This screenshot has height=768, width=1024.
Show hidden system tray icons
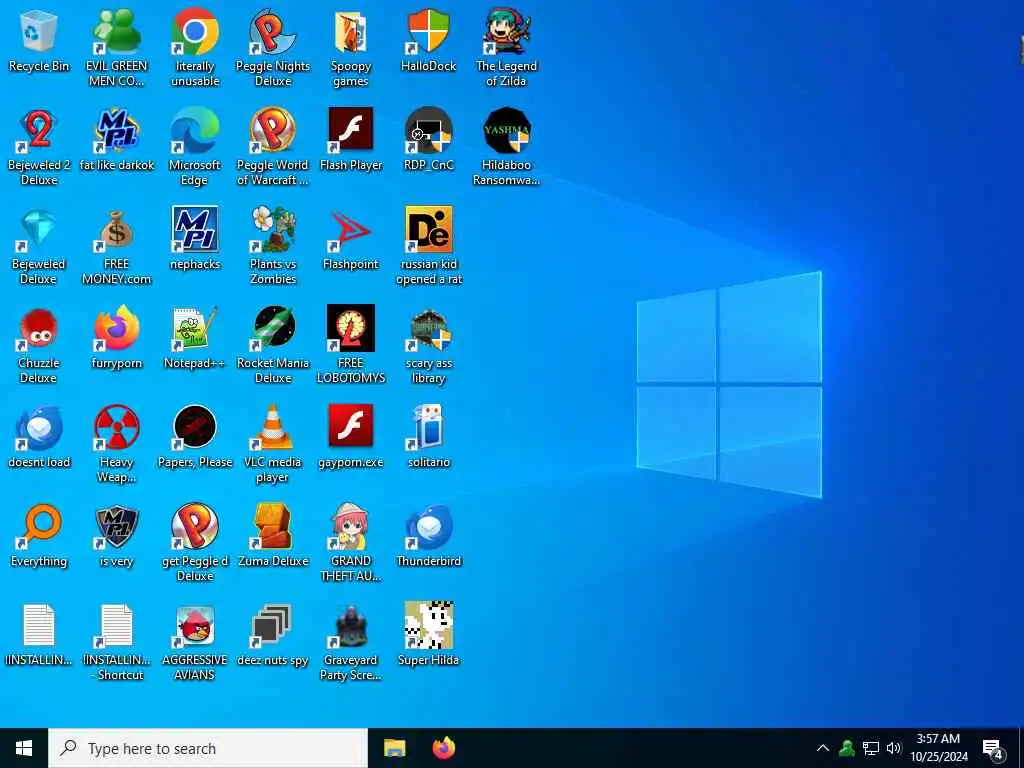(x=823, y=748)
